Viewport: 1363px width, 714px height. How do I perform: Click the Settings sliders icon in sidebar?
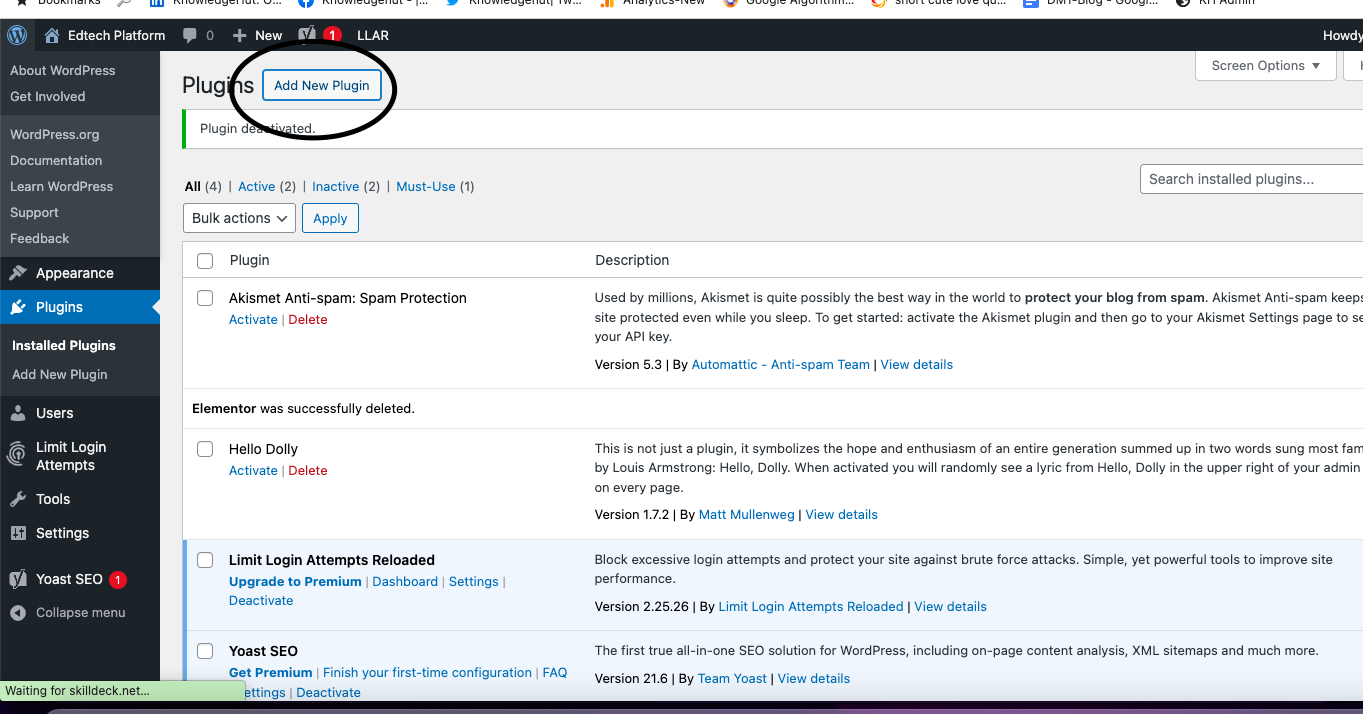[18, 533]
